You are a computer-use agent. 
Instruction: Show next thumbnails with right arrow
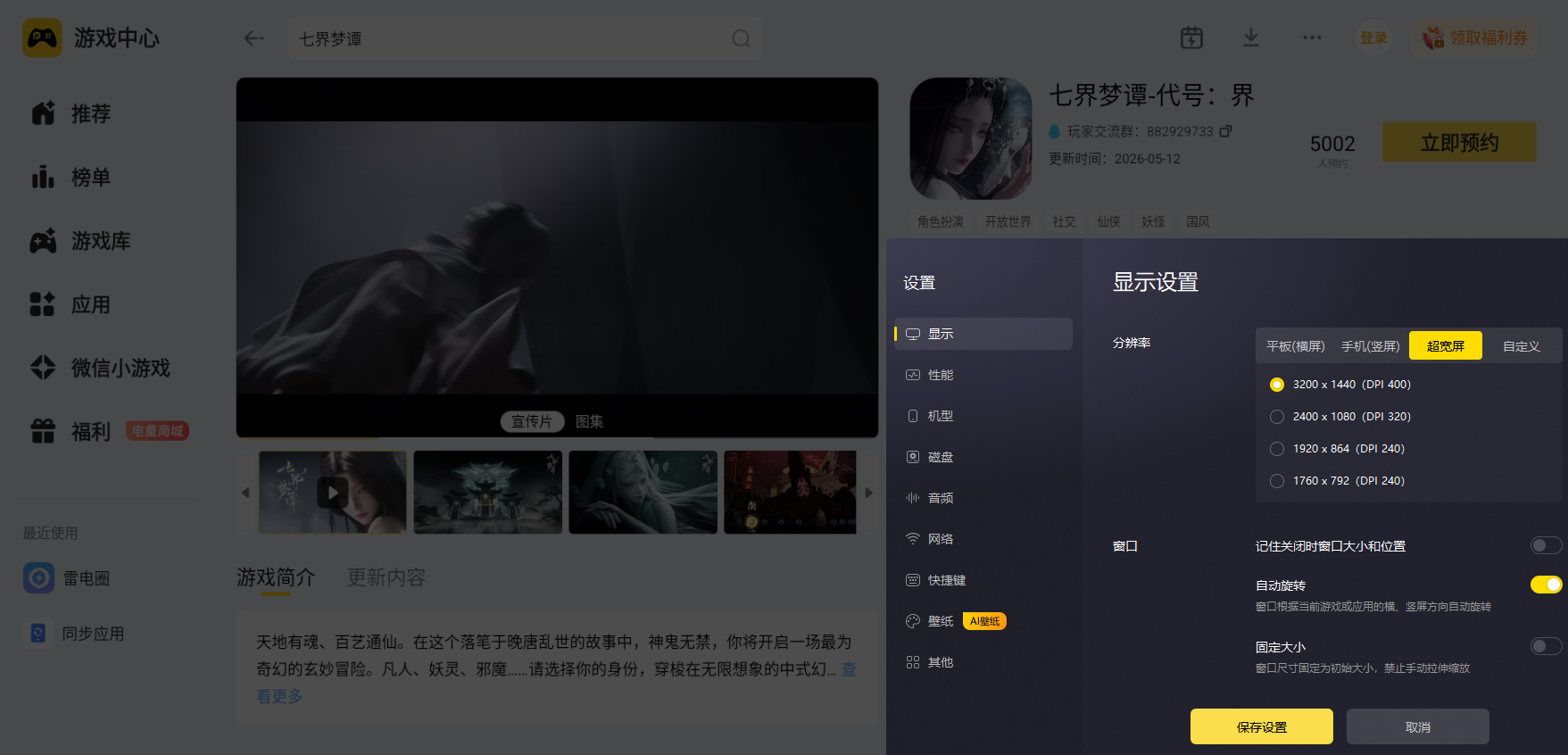[869, 493]
